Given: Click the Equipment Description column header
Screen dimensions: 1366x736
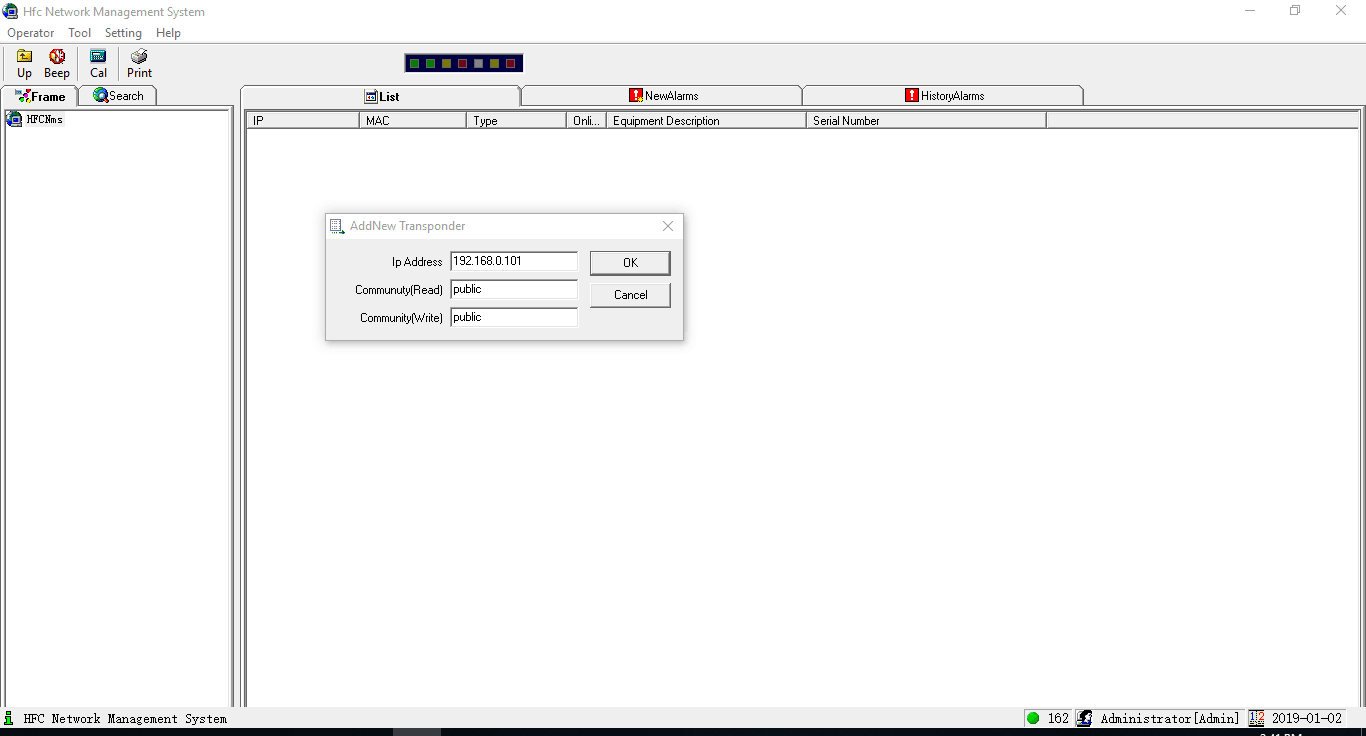Looking at the screenshot, I should point(706,120).
